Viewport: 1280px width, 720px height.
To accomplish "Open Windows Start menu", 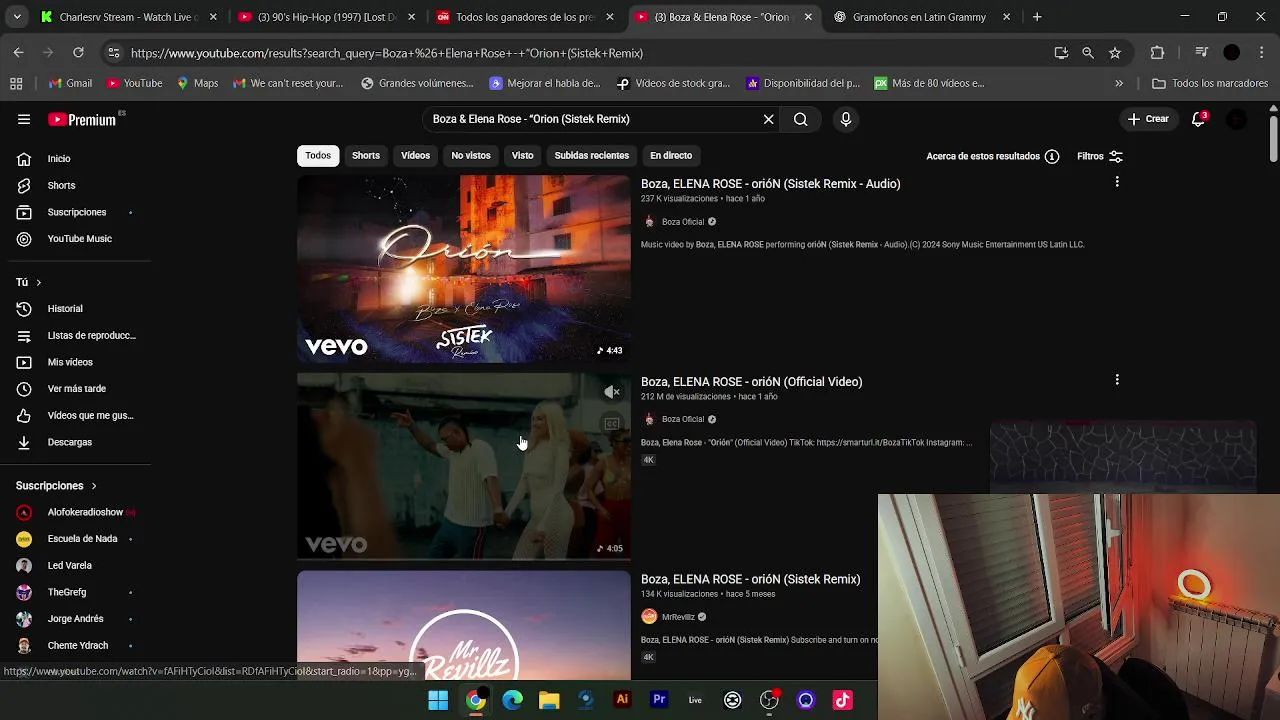I will coord(438,700).
